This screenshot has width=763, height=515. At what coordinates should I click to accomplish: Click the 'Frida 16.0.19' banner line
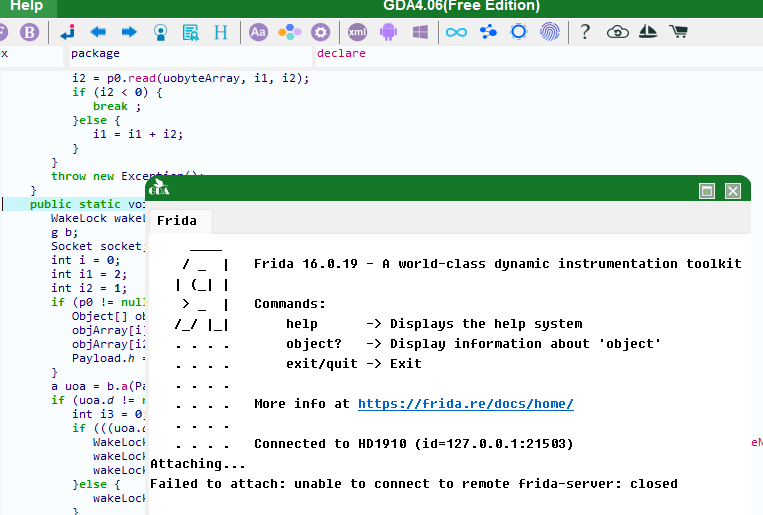click(x=498, y=264)
